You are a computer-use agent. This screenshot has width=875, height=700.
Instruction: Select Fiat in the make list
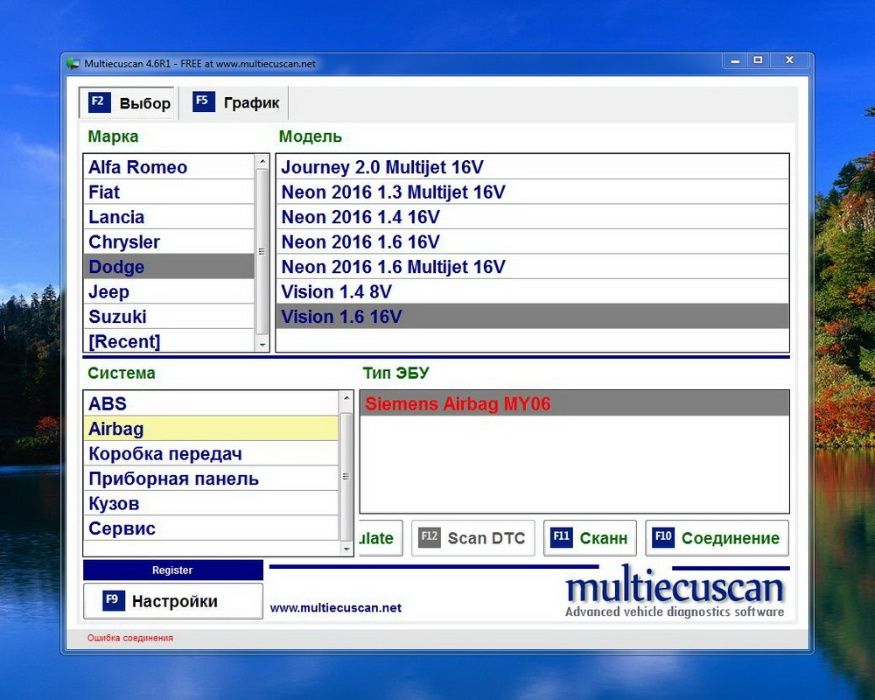point(169,192)
